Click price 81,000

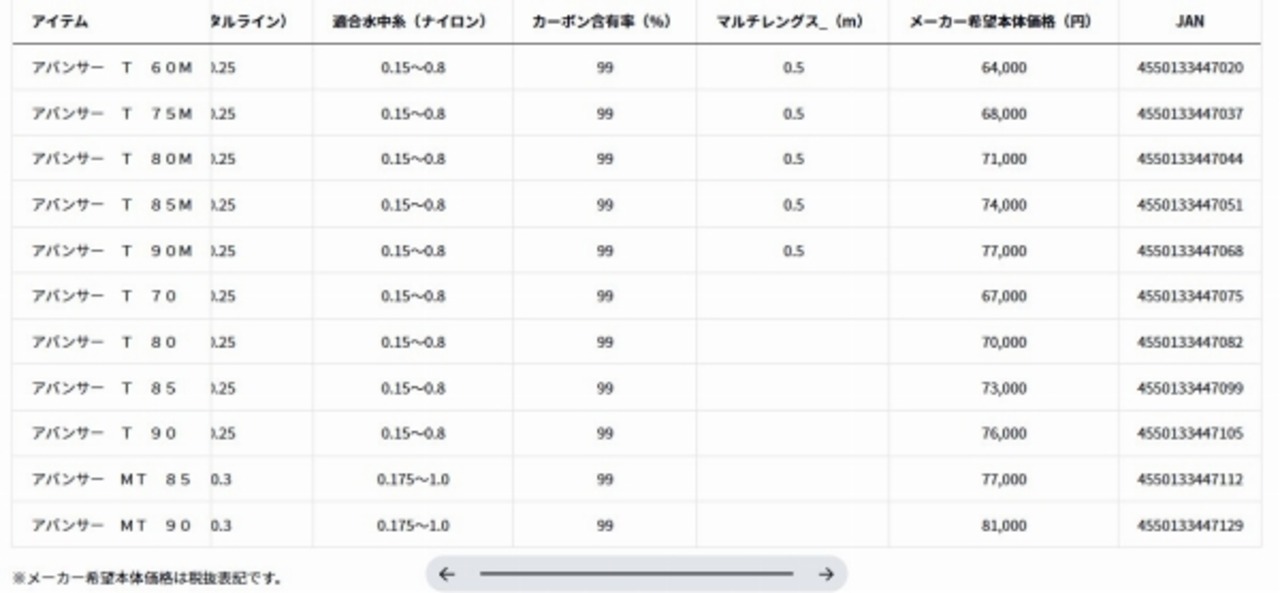point(1003,525)
